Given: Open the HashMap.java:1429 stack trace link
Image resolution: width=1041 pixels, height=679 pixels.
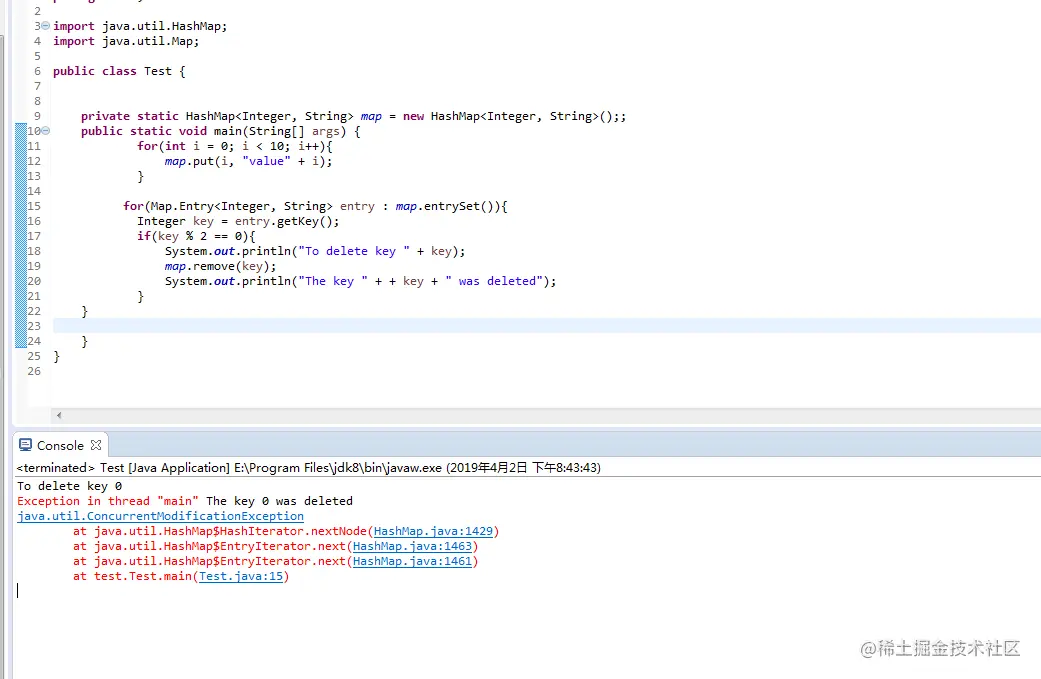Looking at the screenshot, I should click(434, 531).
